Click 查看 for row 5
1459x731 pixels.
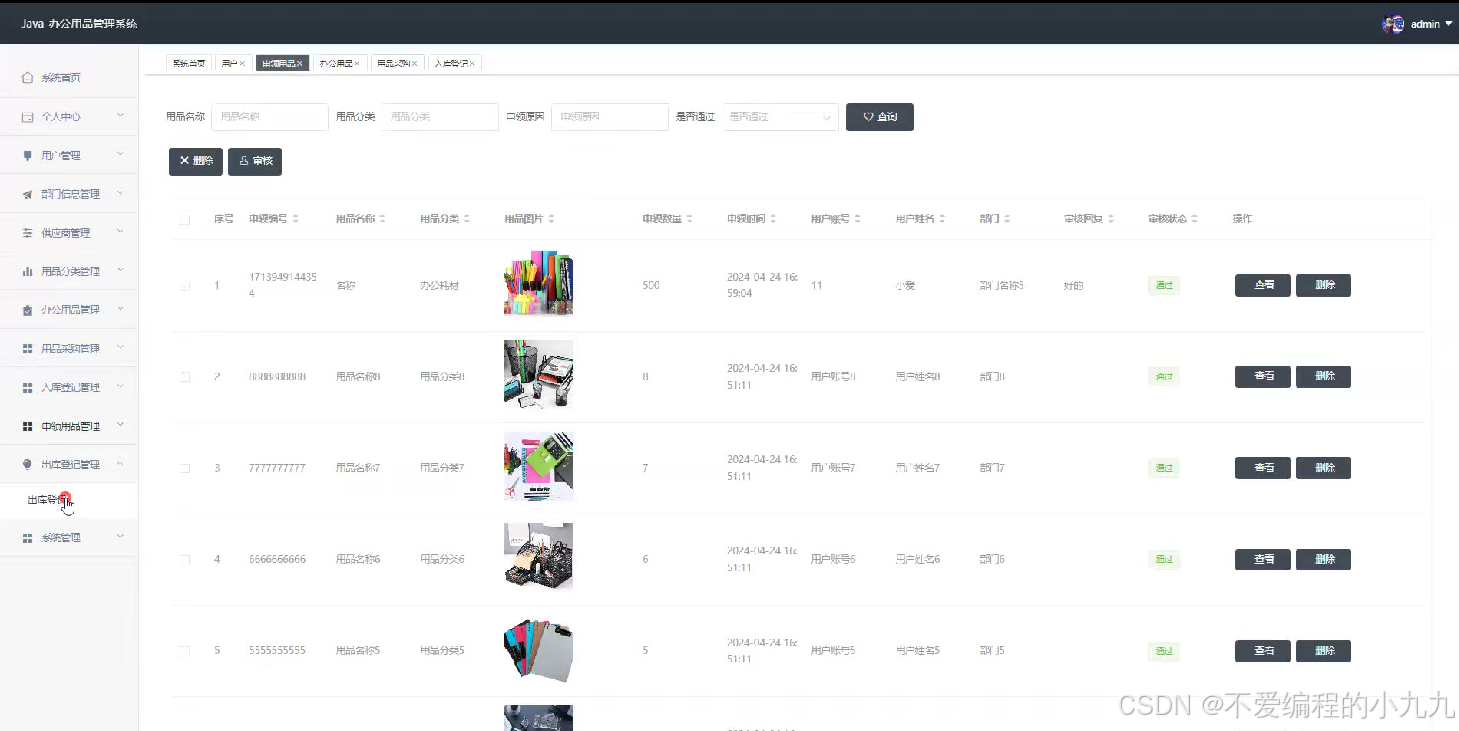[1263, 651]
